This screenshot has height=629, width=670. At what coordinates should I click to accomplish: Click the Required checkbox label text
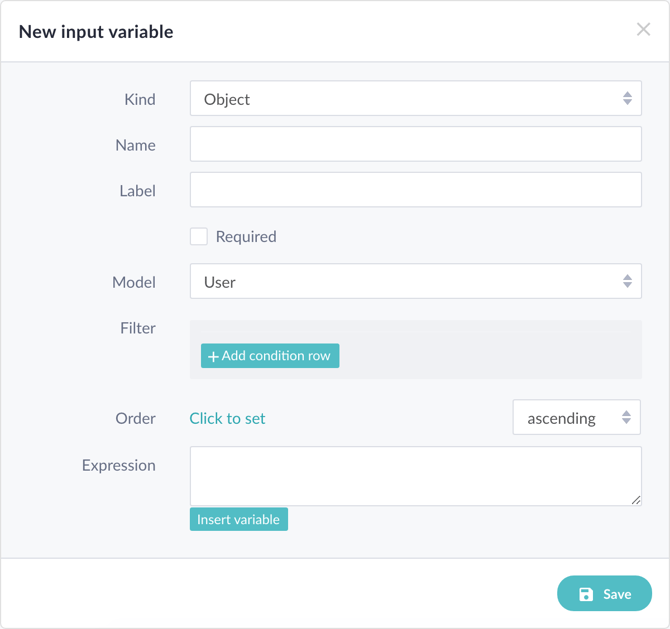pos(246,237)
